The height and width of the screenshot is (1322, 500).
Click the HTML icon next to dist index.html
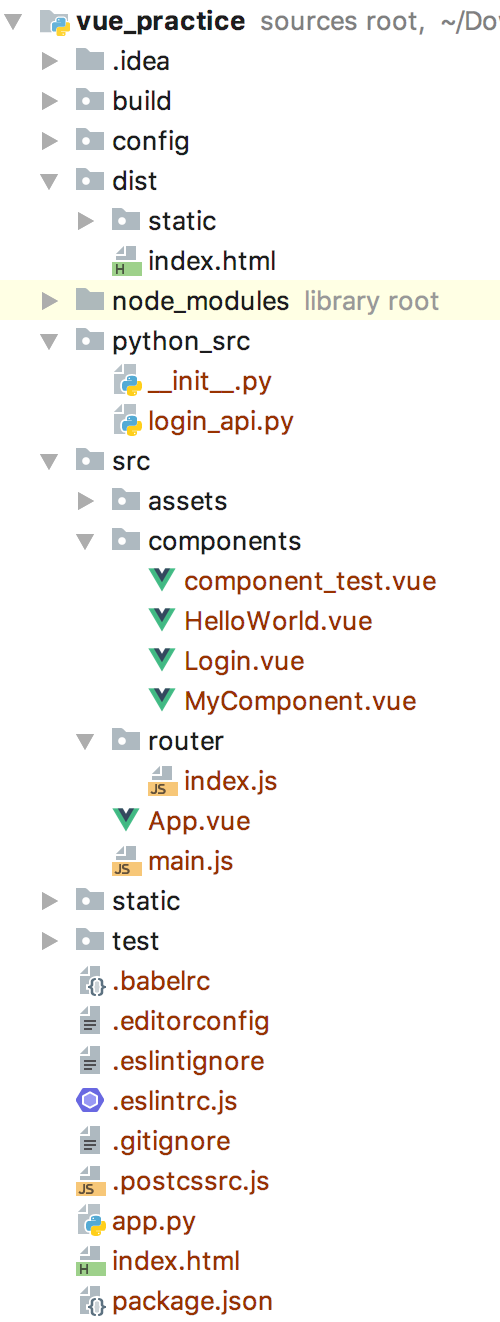tap(126, 261)
